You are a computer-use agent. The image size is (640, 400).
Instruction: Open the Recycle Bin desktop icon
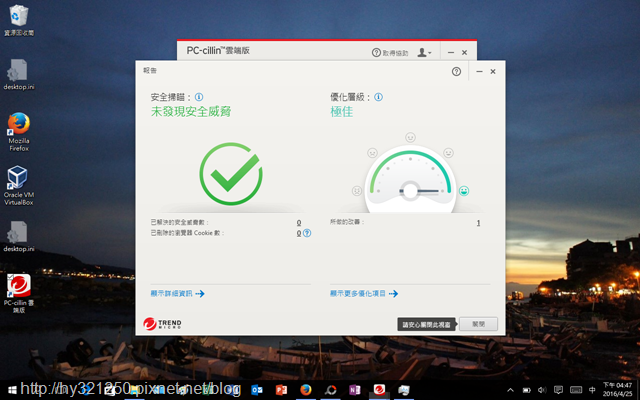(x=19, y=20)
